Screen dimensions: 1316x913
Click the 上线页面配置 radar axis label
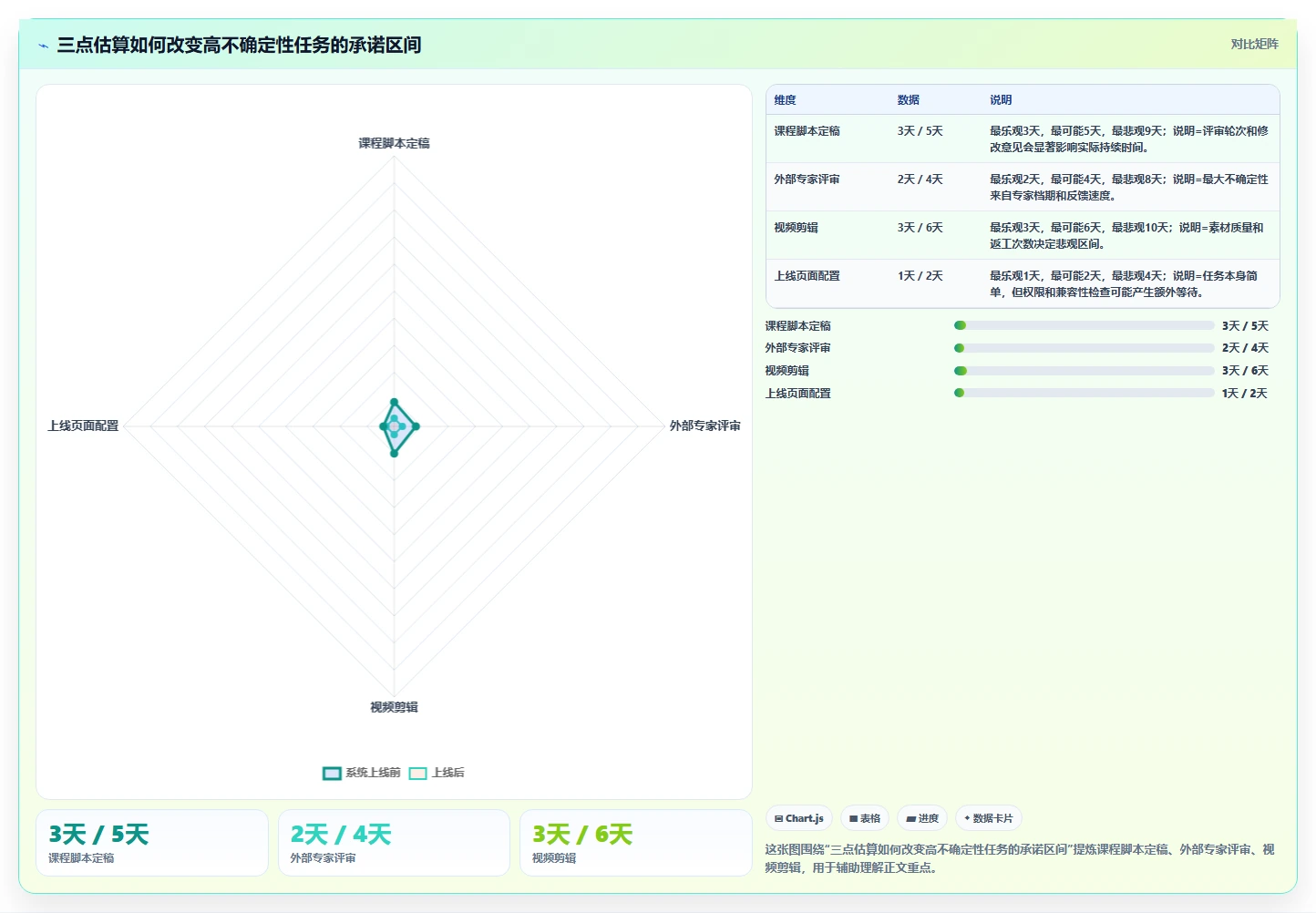(83, 426)
